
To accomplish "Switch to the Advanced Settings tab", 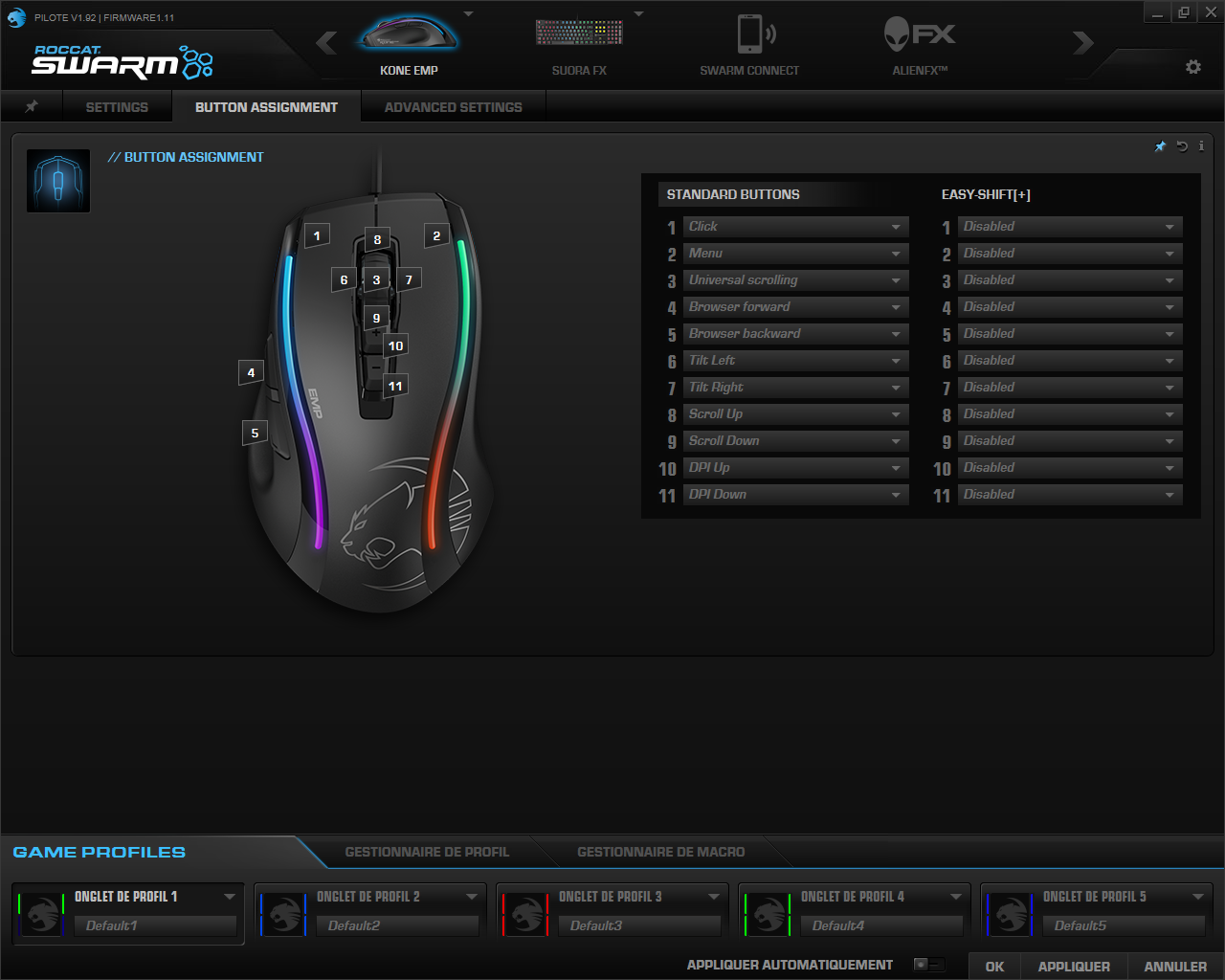I will pos(453,107).
